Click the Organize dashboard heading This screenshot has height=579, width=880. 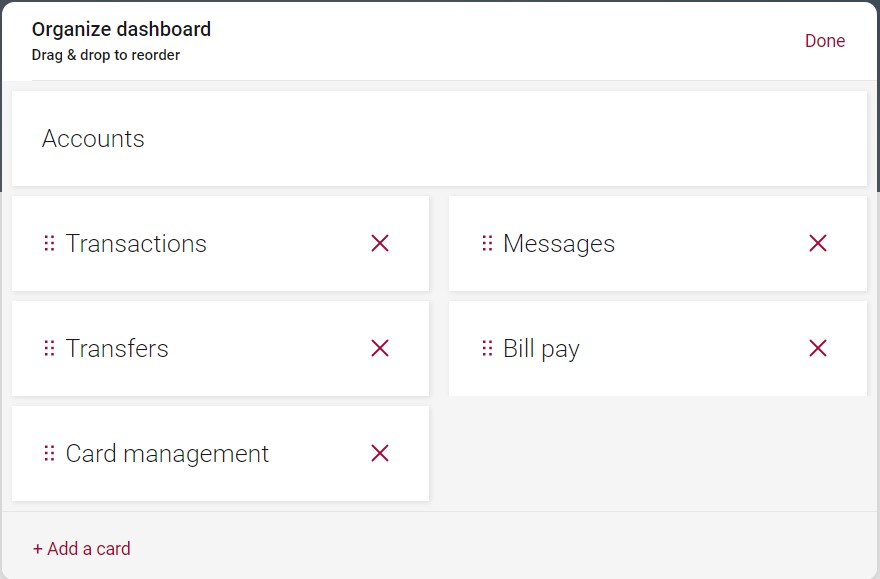[x=121, y=29]
